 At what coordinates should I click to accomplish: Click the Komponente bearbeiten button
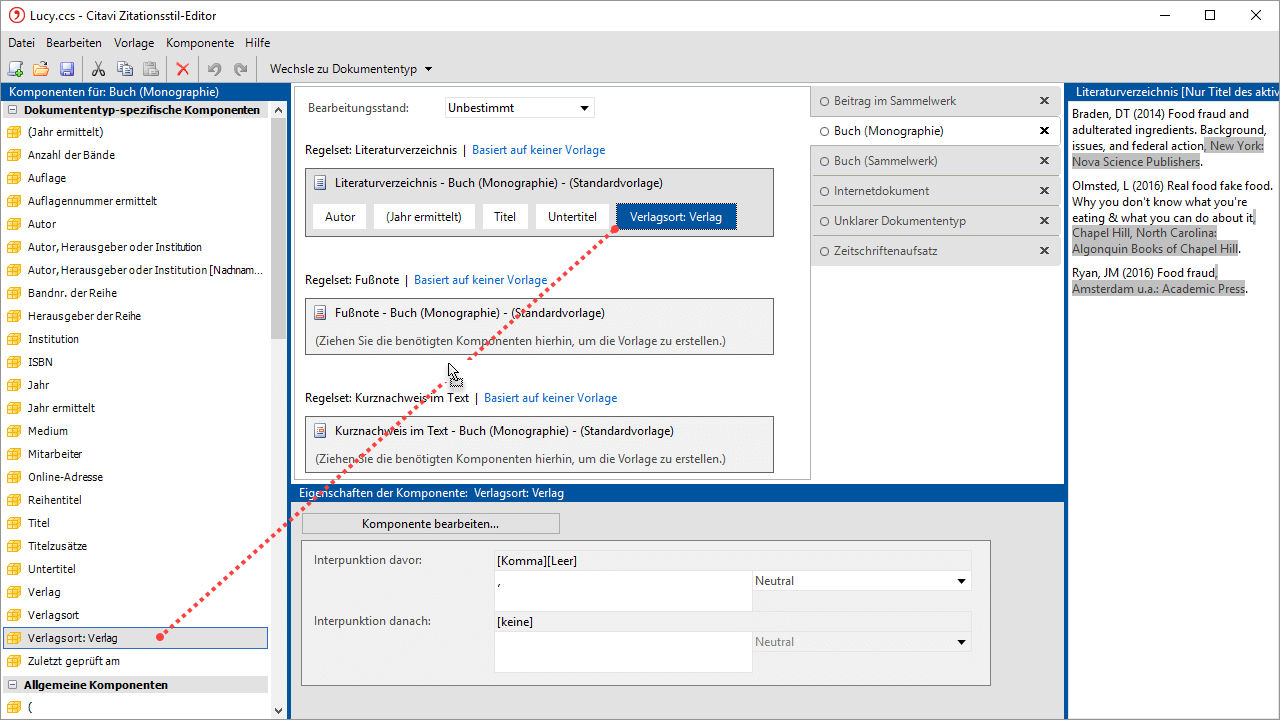(x=430, y=524)
